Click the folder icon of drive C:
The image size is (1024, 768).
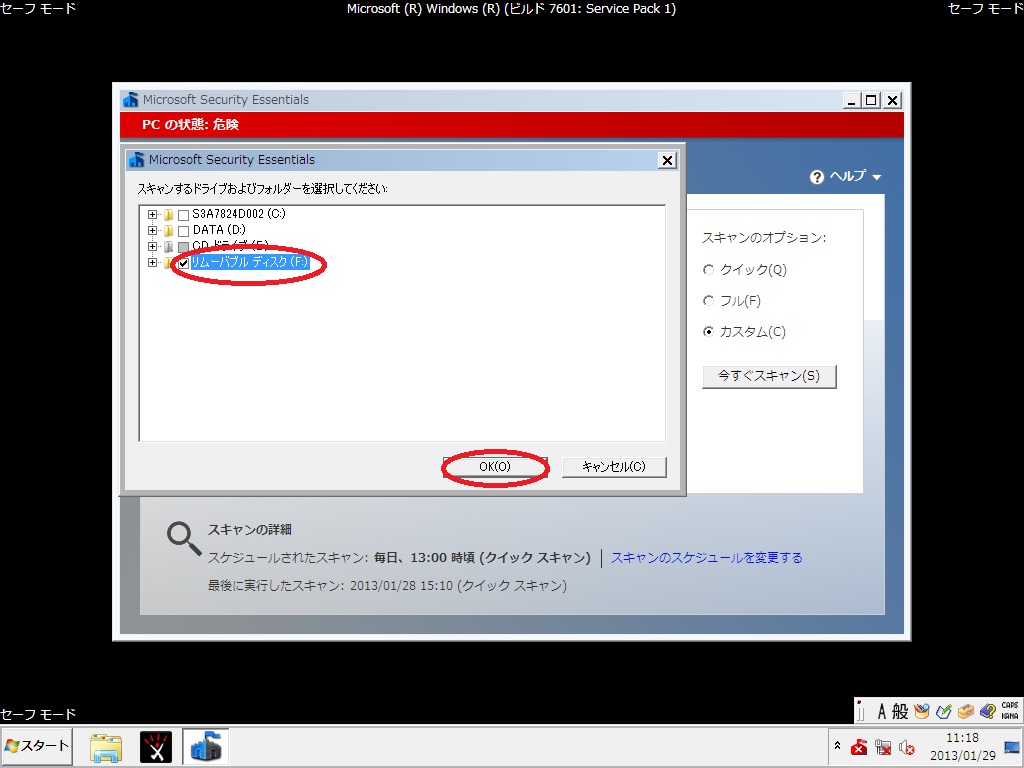click(168, 215)
